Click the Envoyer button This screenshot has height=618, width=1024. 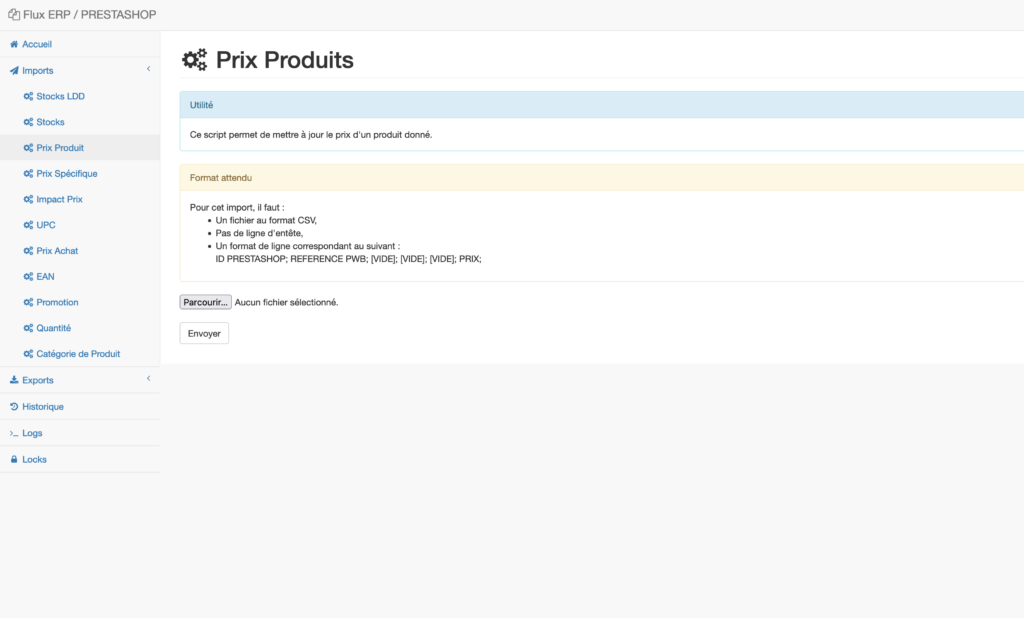(203, 333)
